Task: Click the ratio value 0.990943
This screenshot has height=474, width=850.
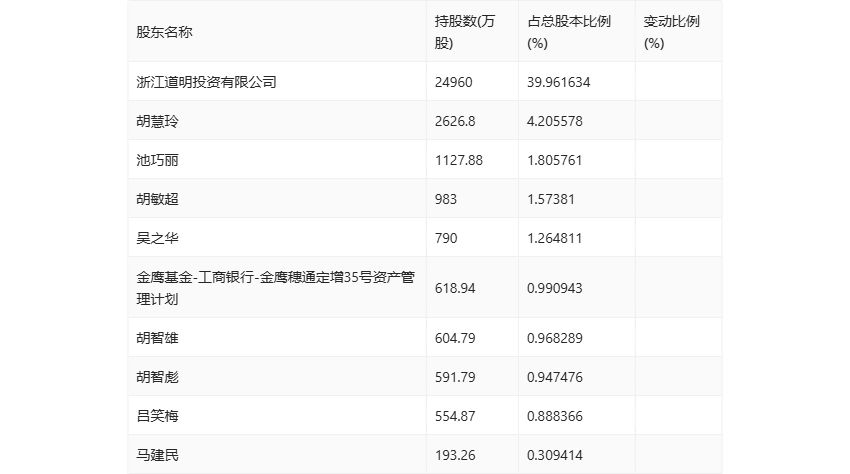Action: coord(555,288)
